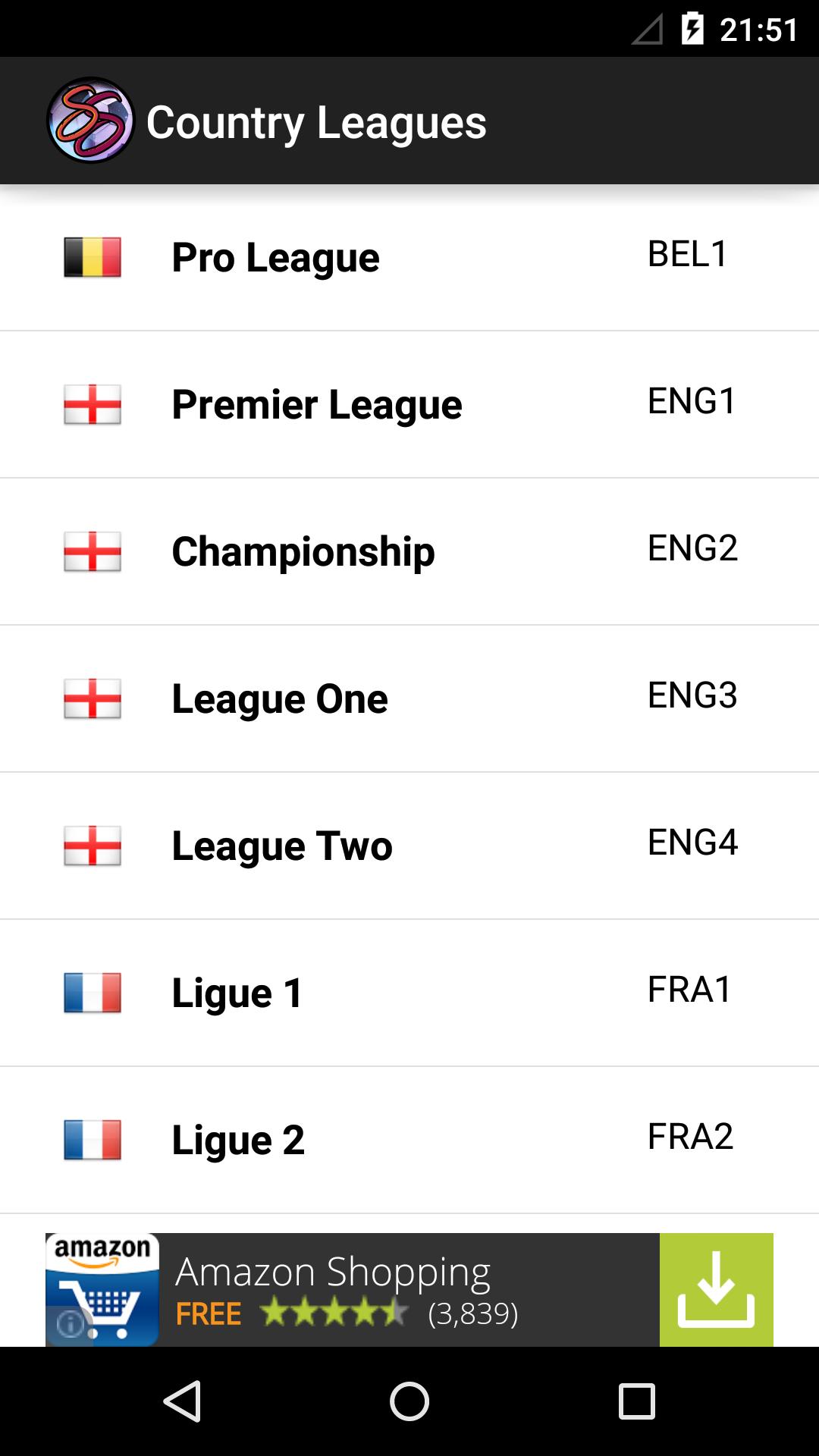The image size is (819, 1456).
Task: Open the recent apps overview
Action: (x=636, y=1401)
